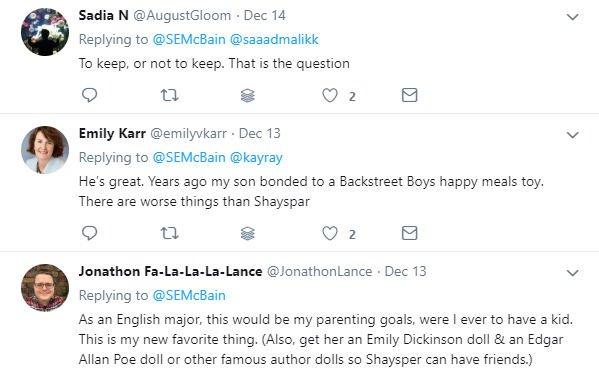Like Emily Karr's tweet
Image resolution: width=599 pixels, height=374 pixels.
pos(330,233)
